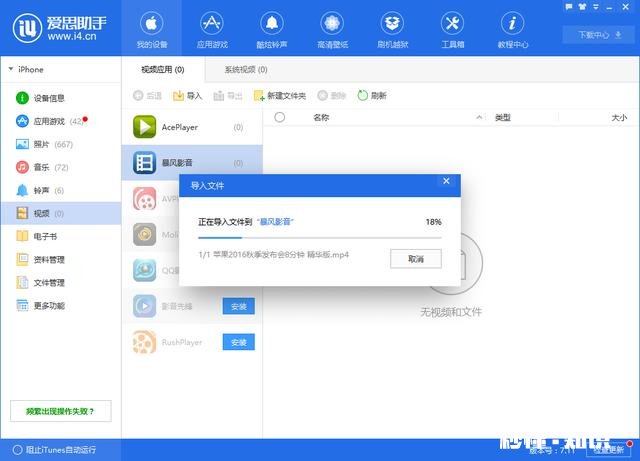This screenshot has width=640, height=461.
Task: Open 我的设备 (My Device) in the top bar
Action: (x=151, y=30)
